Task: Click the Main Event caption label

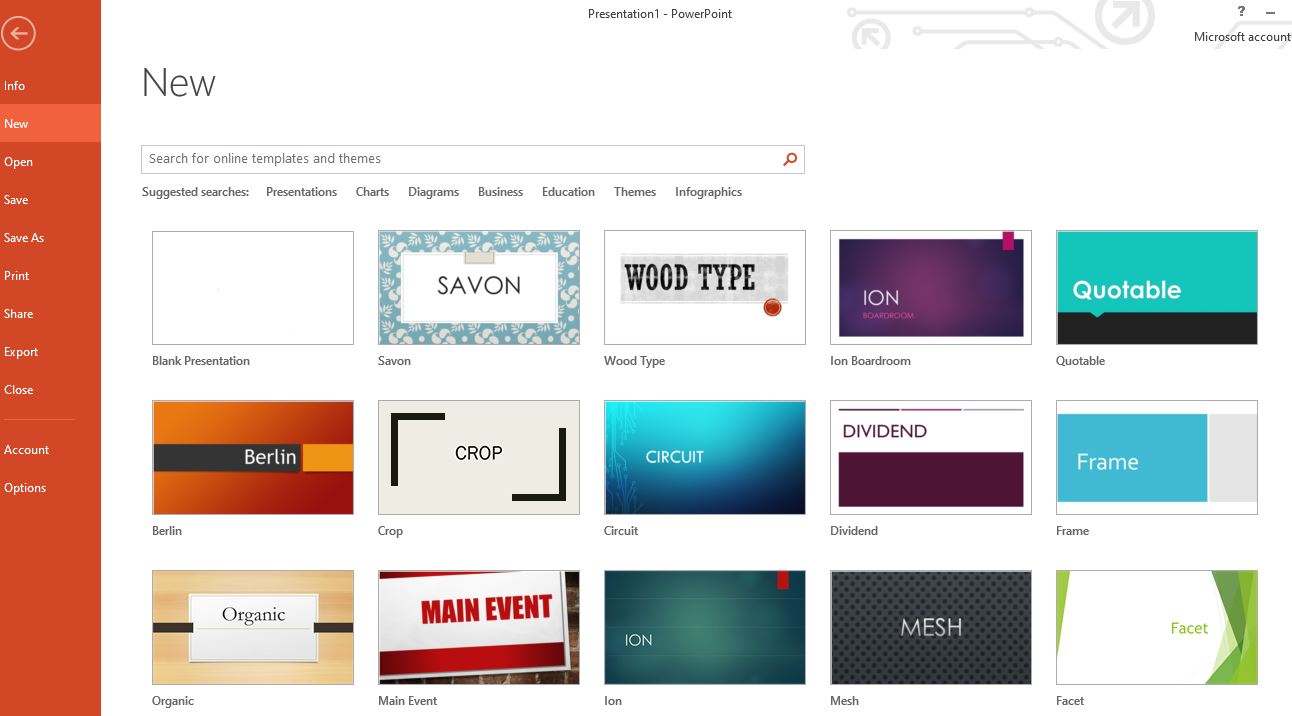Action: click(x=408, y=701)
